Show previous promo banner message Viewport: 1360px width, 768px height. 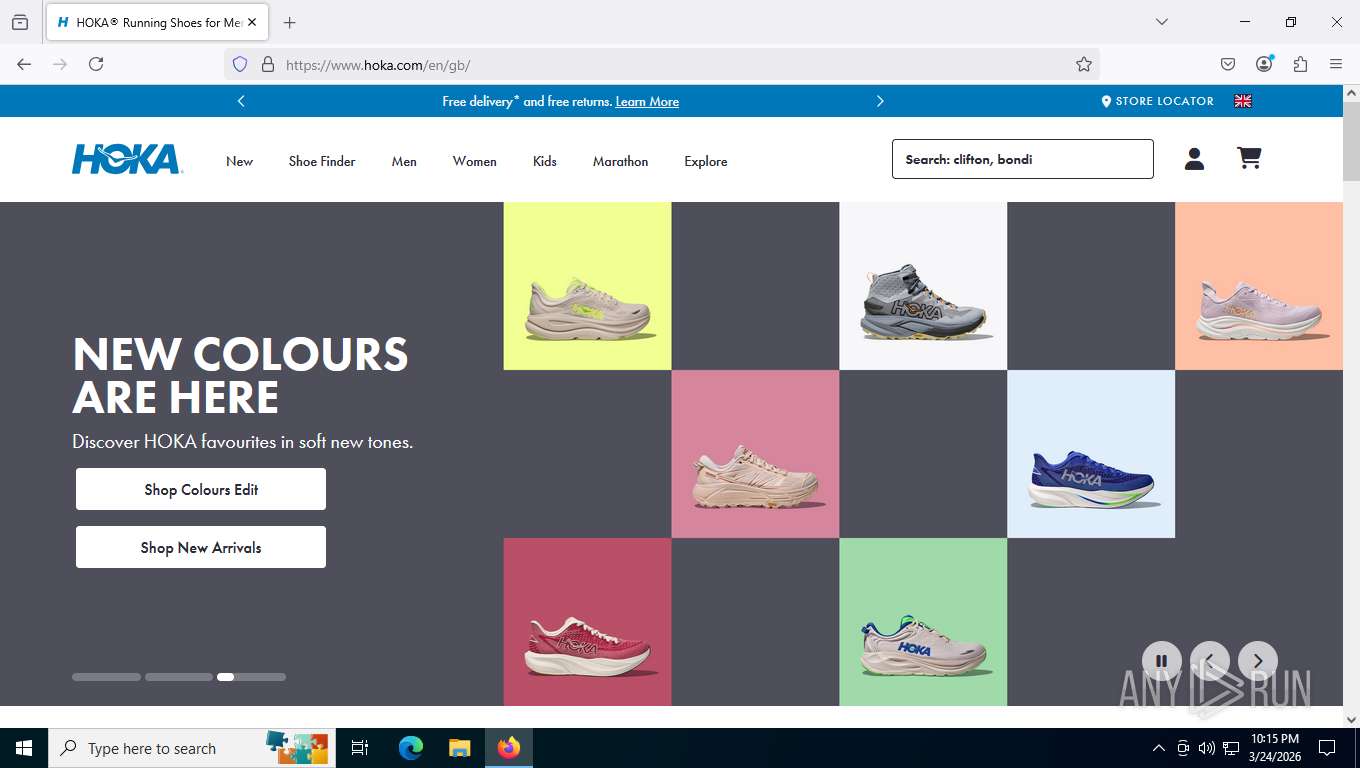241,101
